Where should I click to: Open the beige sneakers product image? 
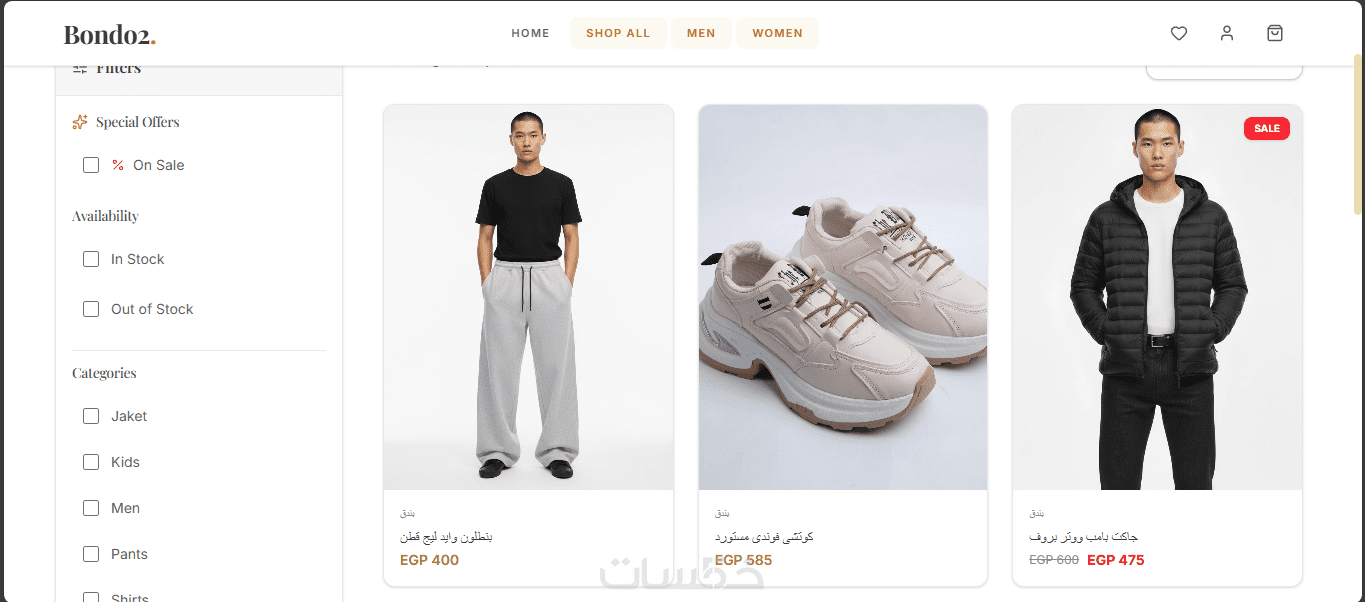coord(843,297)
